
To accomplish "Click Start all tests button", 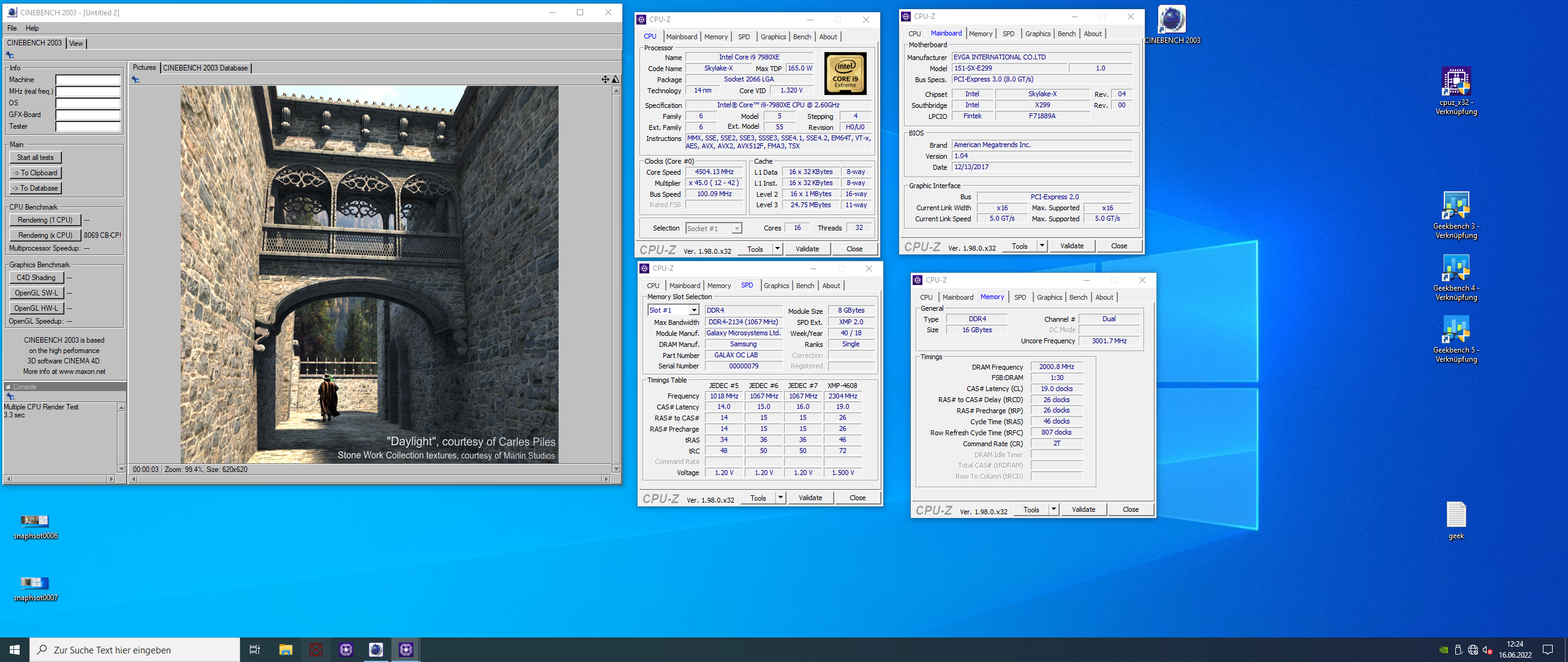I will (36, 158).
